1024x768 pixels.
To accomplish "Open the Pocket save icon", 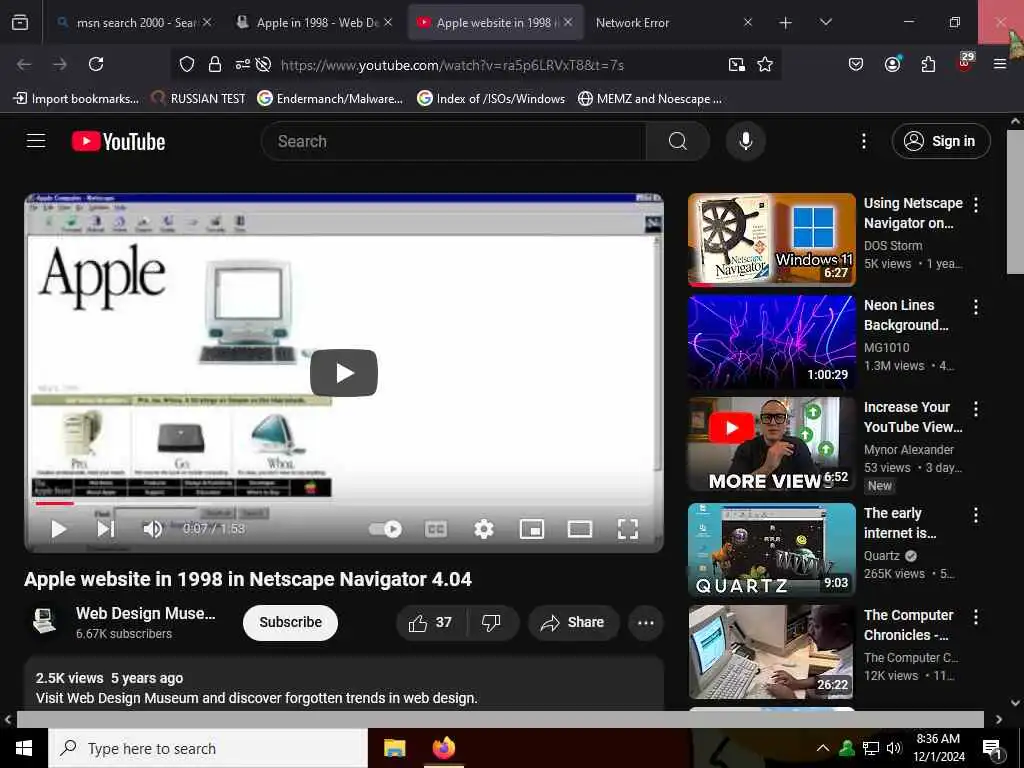I will coord(856,64).
